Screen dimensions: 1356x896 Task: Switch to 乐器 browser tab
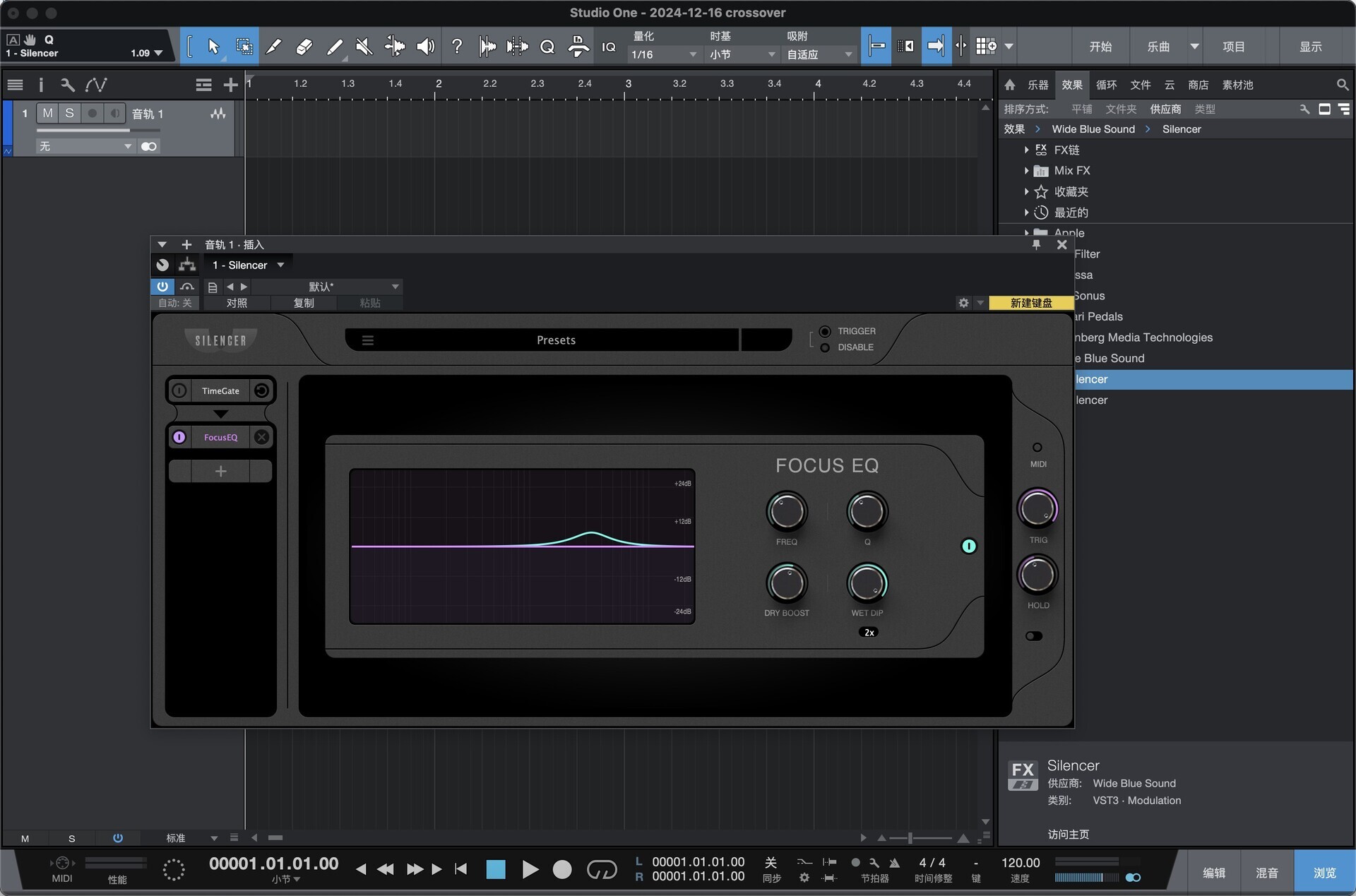click(x=1037, y=85)
